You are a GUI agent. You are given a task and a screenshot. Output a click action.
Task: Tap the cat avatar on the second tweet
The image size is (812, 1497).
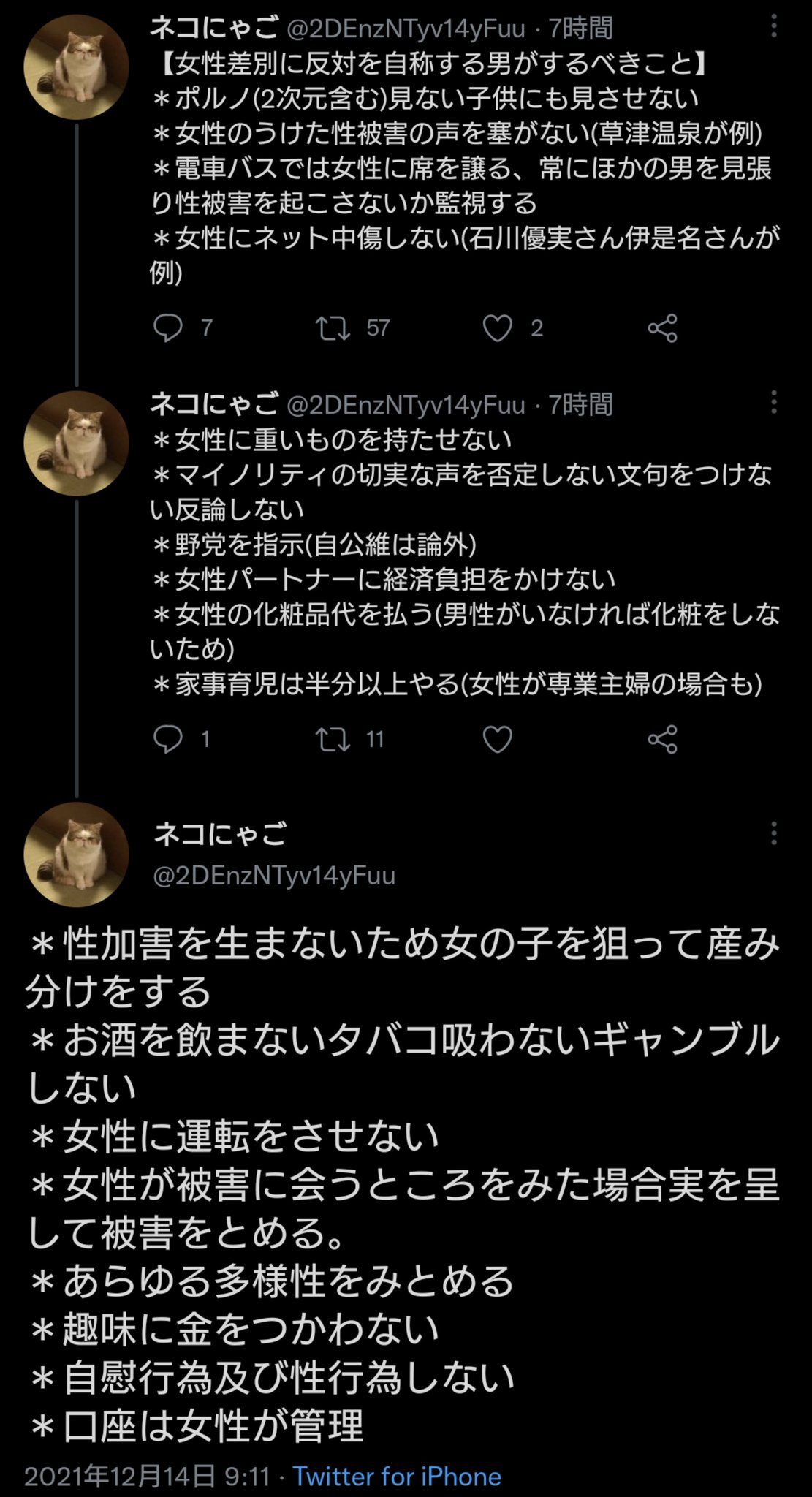pyautogui.click(x=77, y=443)
